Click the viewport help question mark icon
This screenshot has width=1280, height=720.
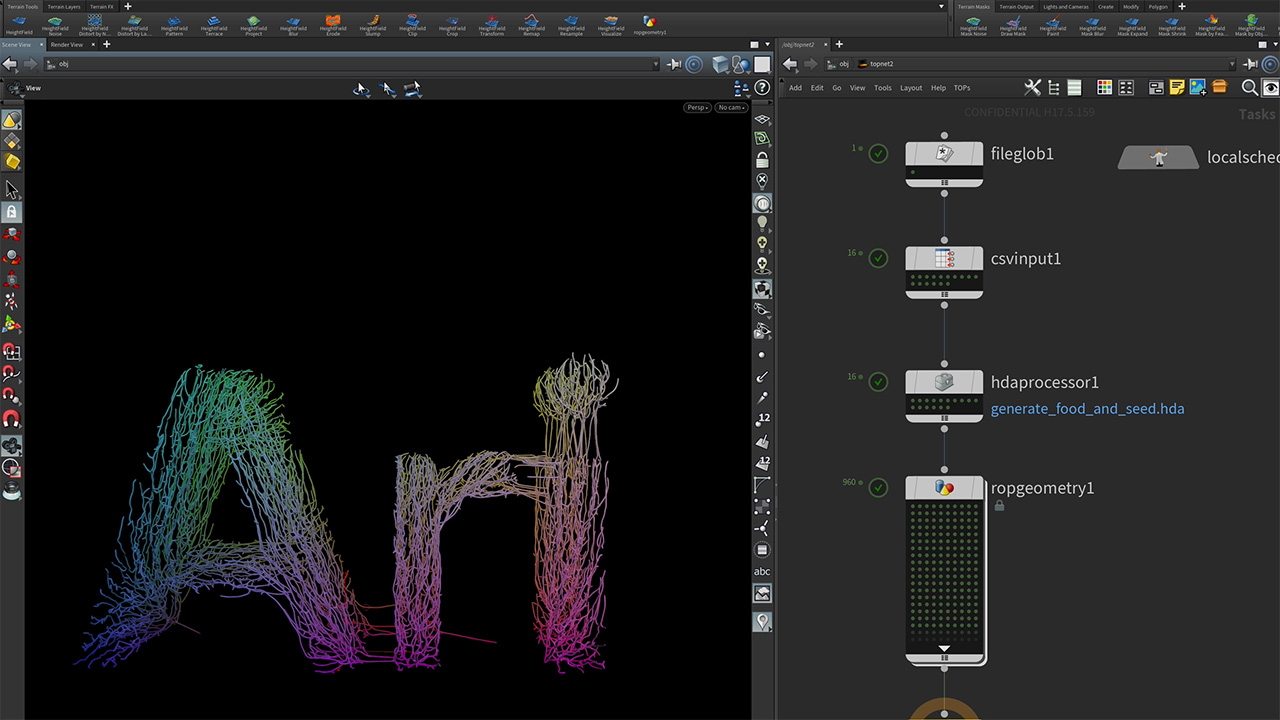pyautogui.click(x=762, y=88)
